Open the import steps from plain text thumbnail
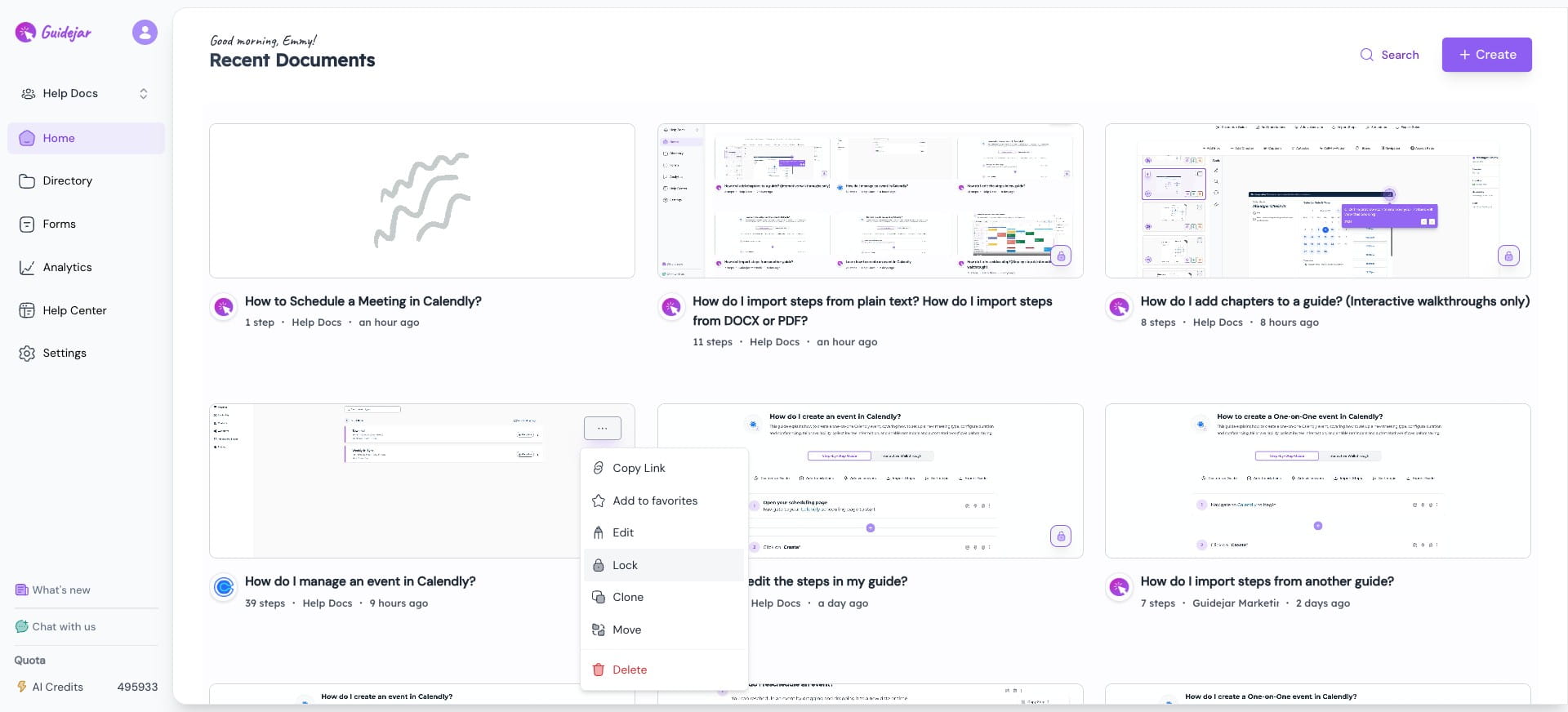The image size is (1568, 712). point(870,201)
